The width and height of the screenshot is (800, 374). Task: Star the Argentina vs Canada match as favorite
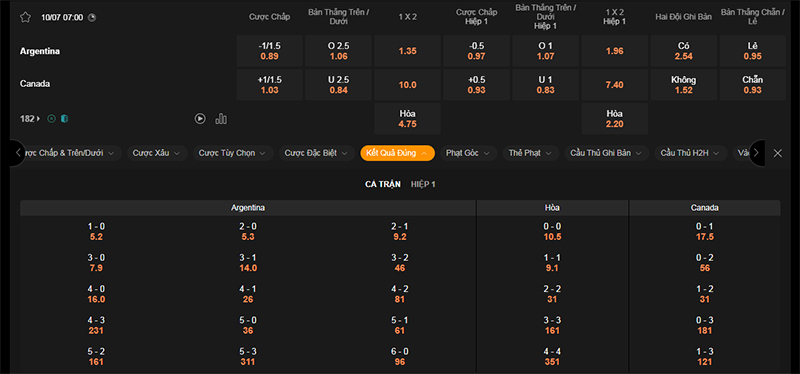pos(25,17)
